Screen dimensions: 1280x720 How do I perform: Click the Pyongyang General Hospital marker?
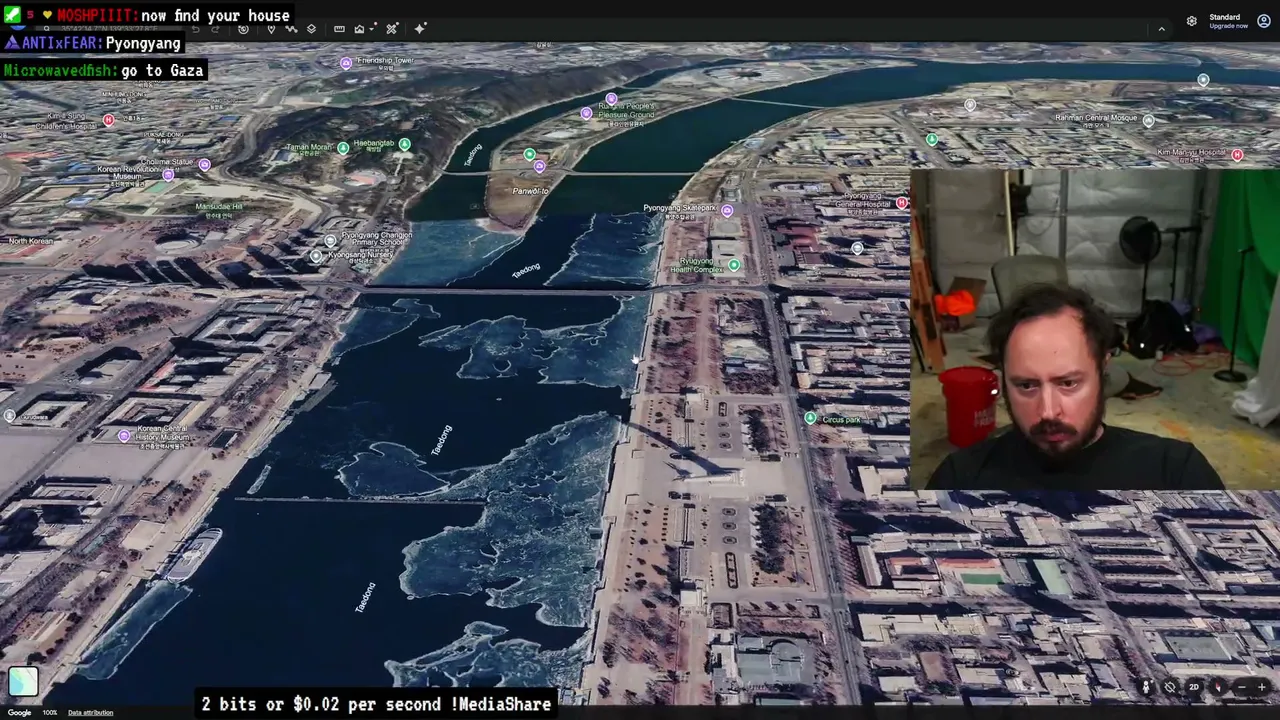click(x=902, y=203)
